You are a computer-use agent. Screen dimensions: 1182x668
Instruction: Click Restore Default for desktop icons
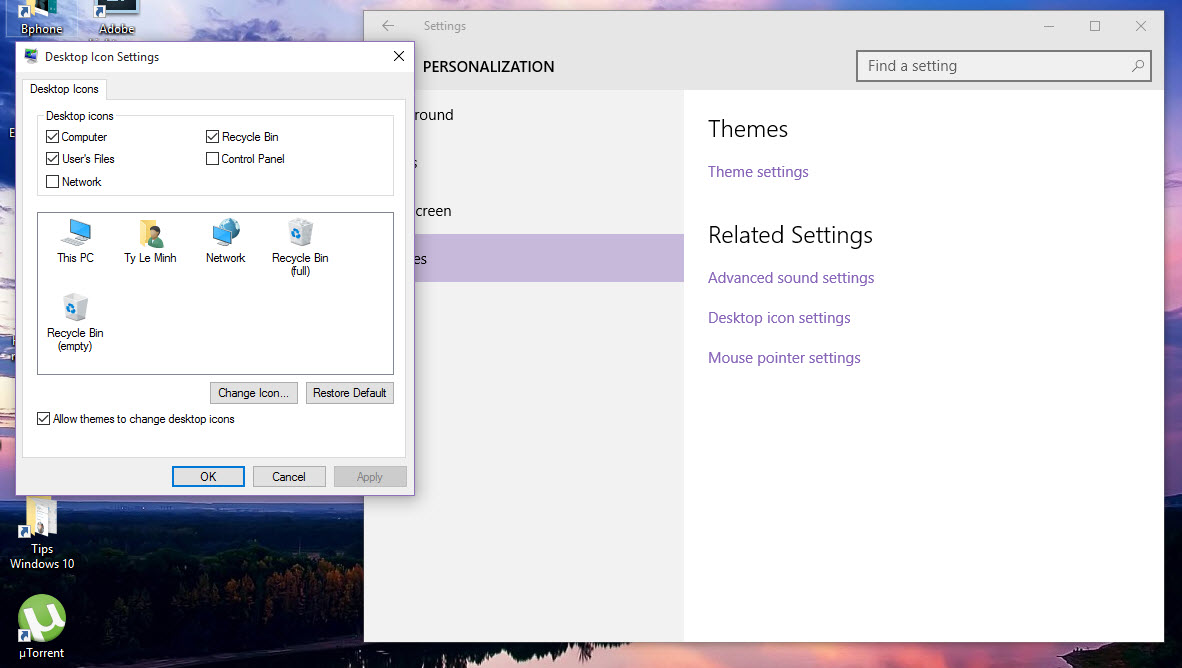[x=349, y=392]
